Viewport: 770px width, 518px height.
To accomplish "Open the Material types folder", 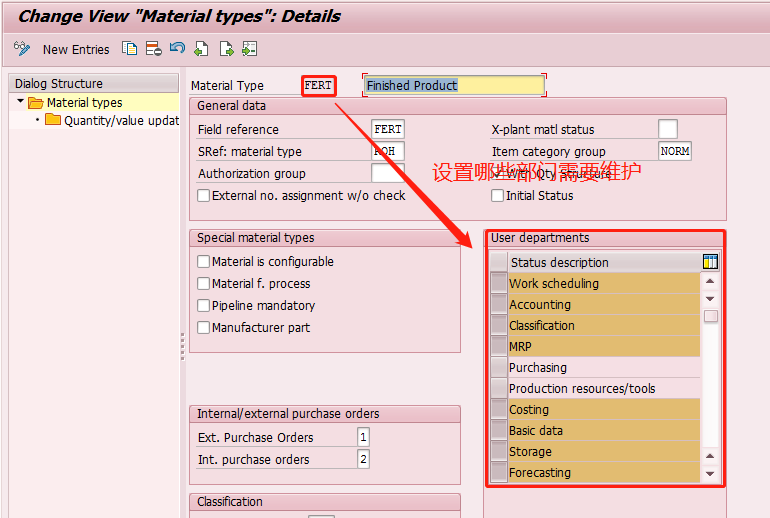I will (x=36, y=103).
